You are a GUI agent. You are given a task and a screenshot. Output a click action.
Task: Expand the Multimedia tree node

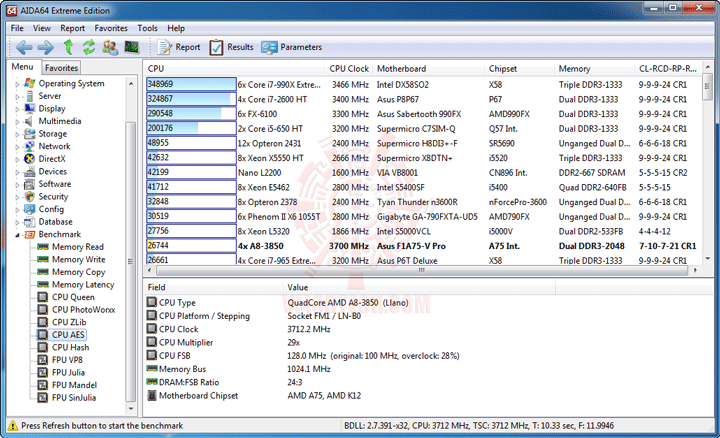tap(17, 122)
